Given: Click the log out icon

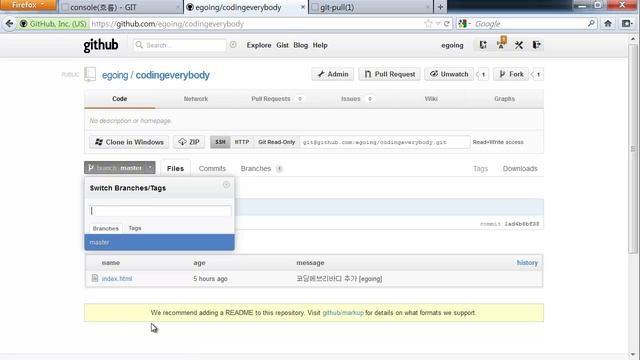Looking at the screenshot, I should point(536,45).
